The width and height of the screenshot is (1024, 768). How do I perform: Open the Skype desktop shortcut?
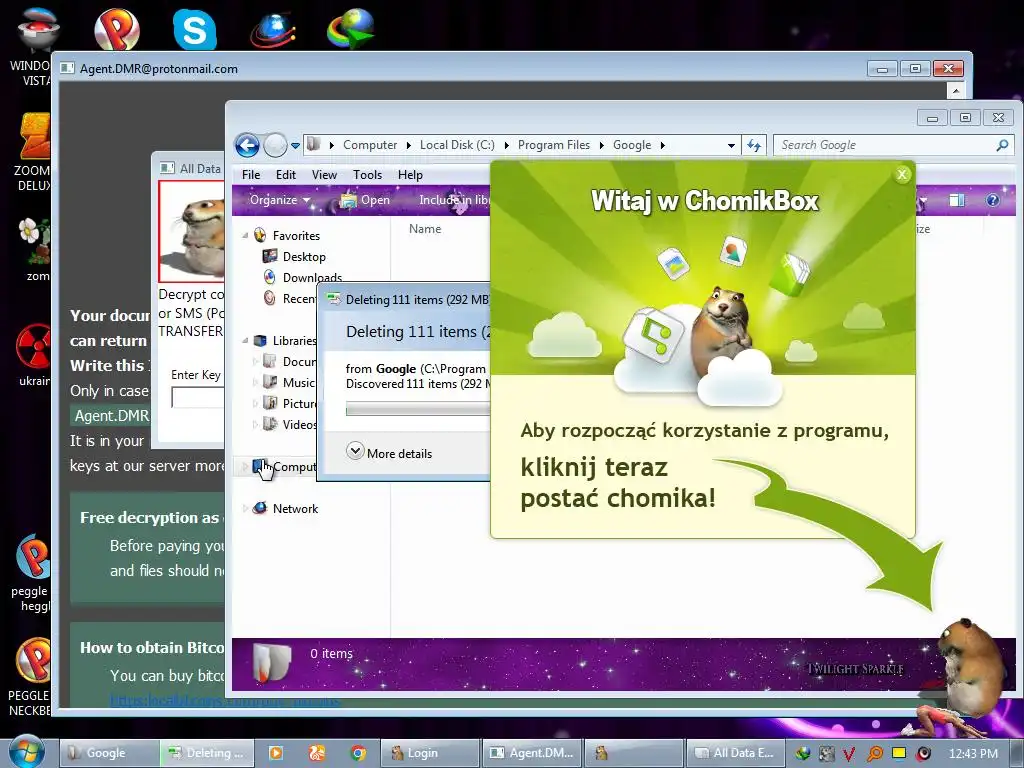tap(194, 29)
